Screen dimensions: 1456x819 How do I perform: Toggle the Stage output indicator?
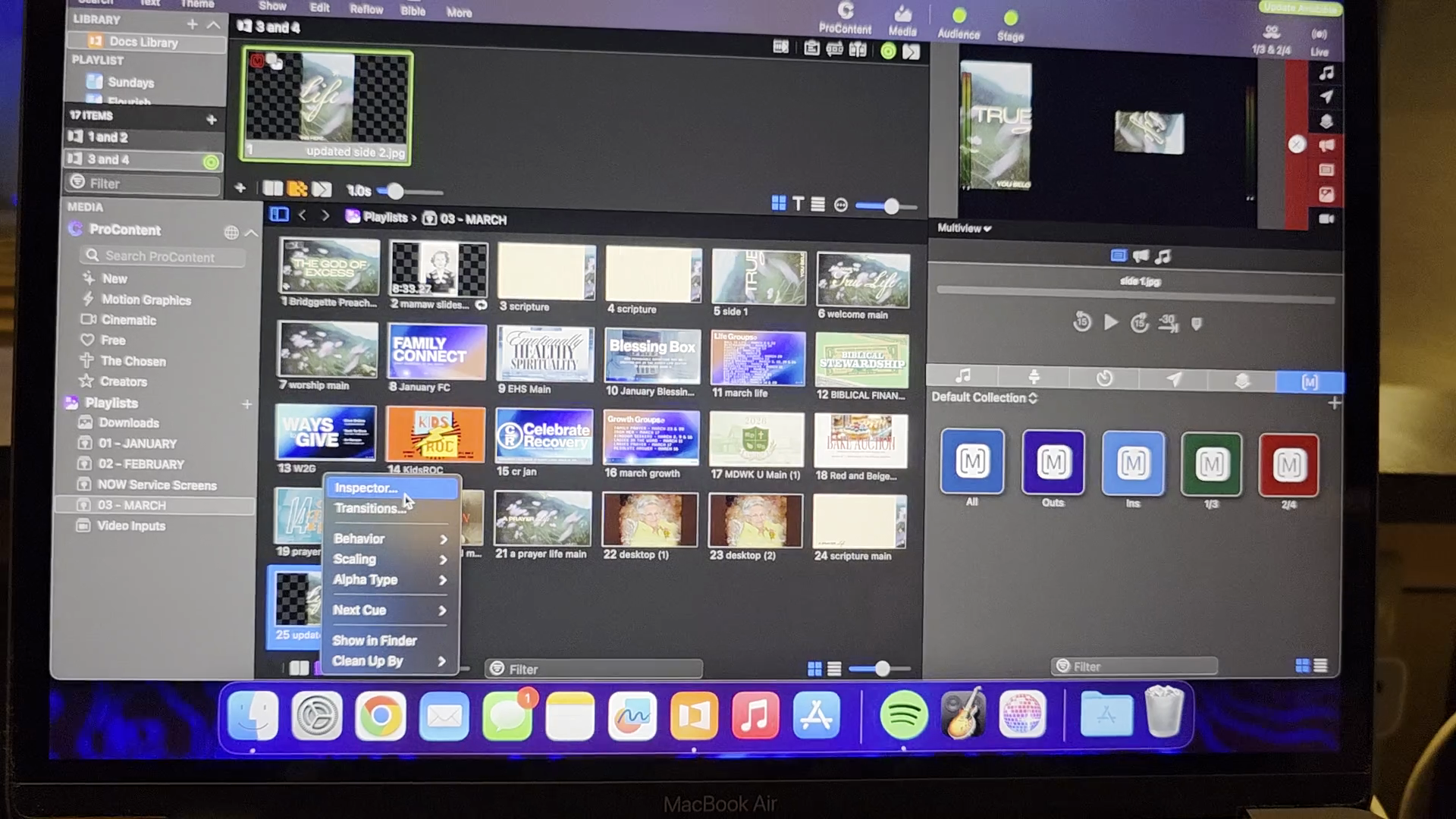(x=1010, y=18)
